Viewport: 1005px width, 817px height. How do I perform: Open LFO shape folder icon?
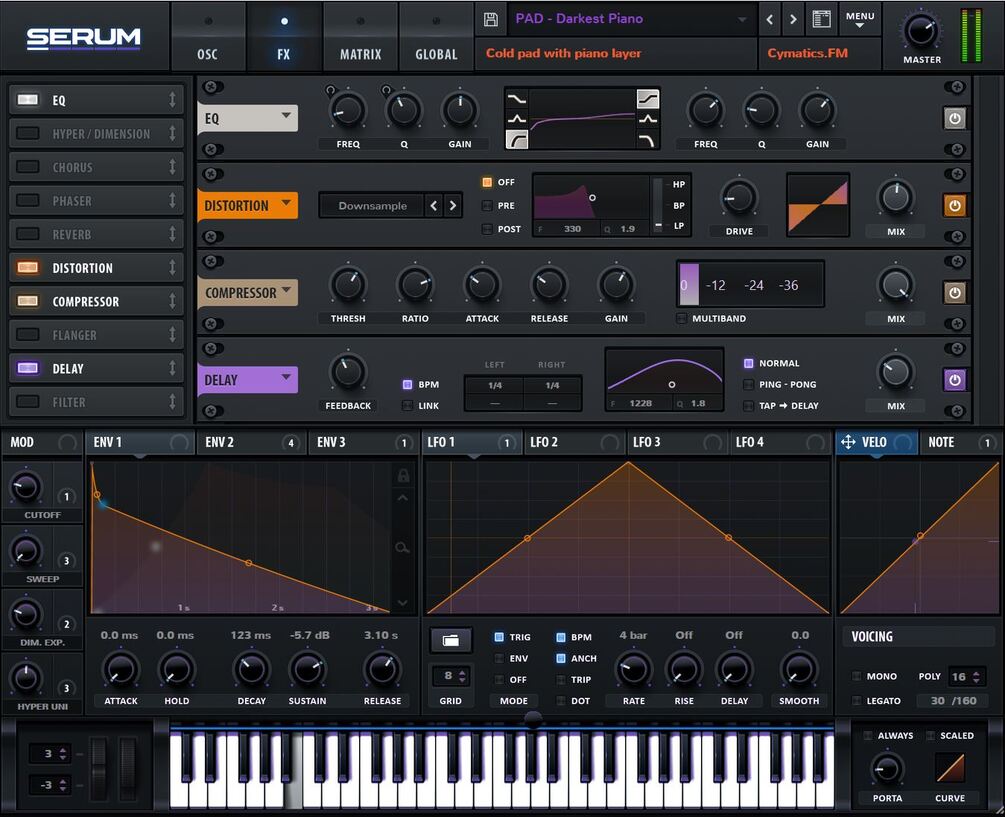[451, 640]
